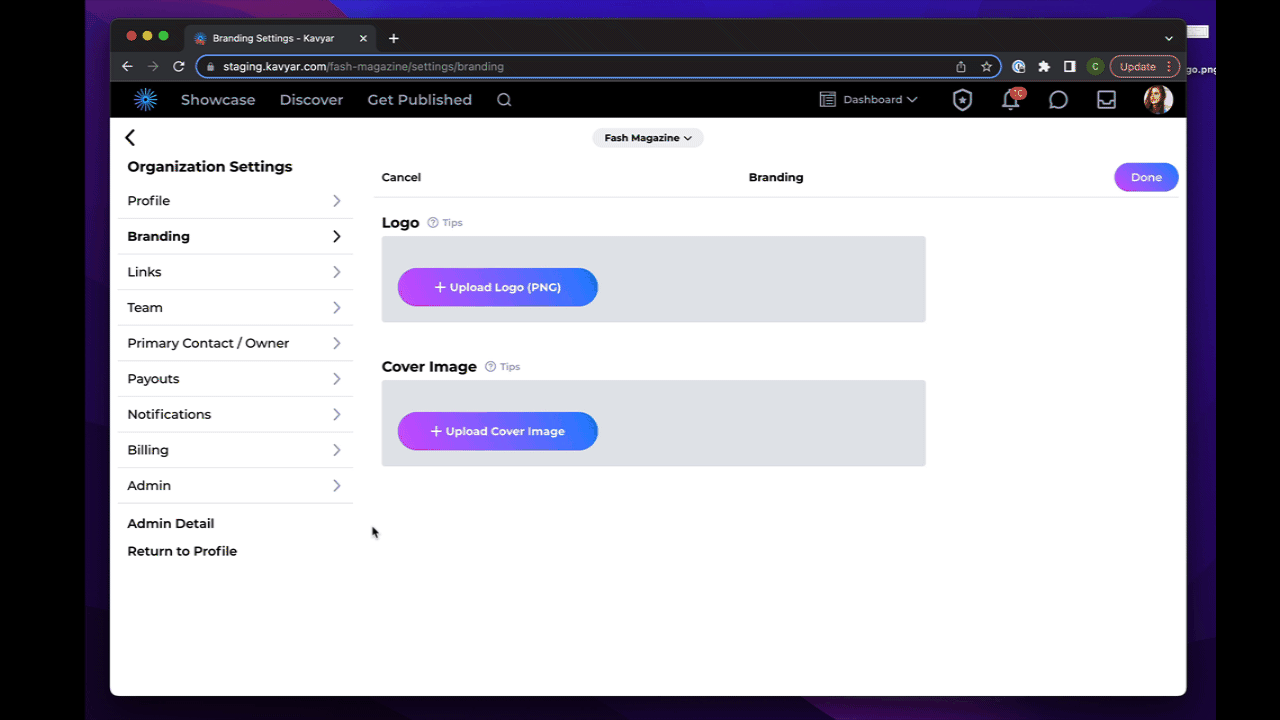Image resolution: width=1280 pixels, height=720 pixels.
Task: Open the tab search chevron in browser
Action: tap(1169, 38)
